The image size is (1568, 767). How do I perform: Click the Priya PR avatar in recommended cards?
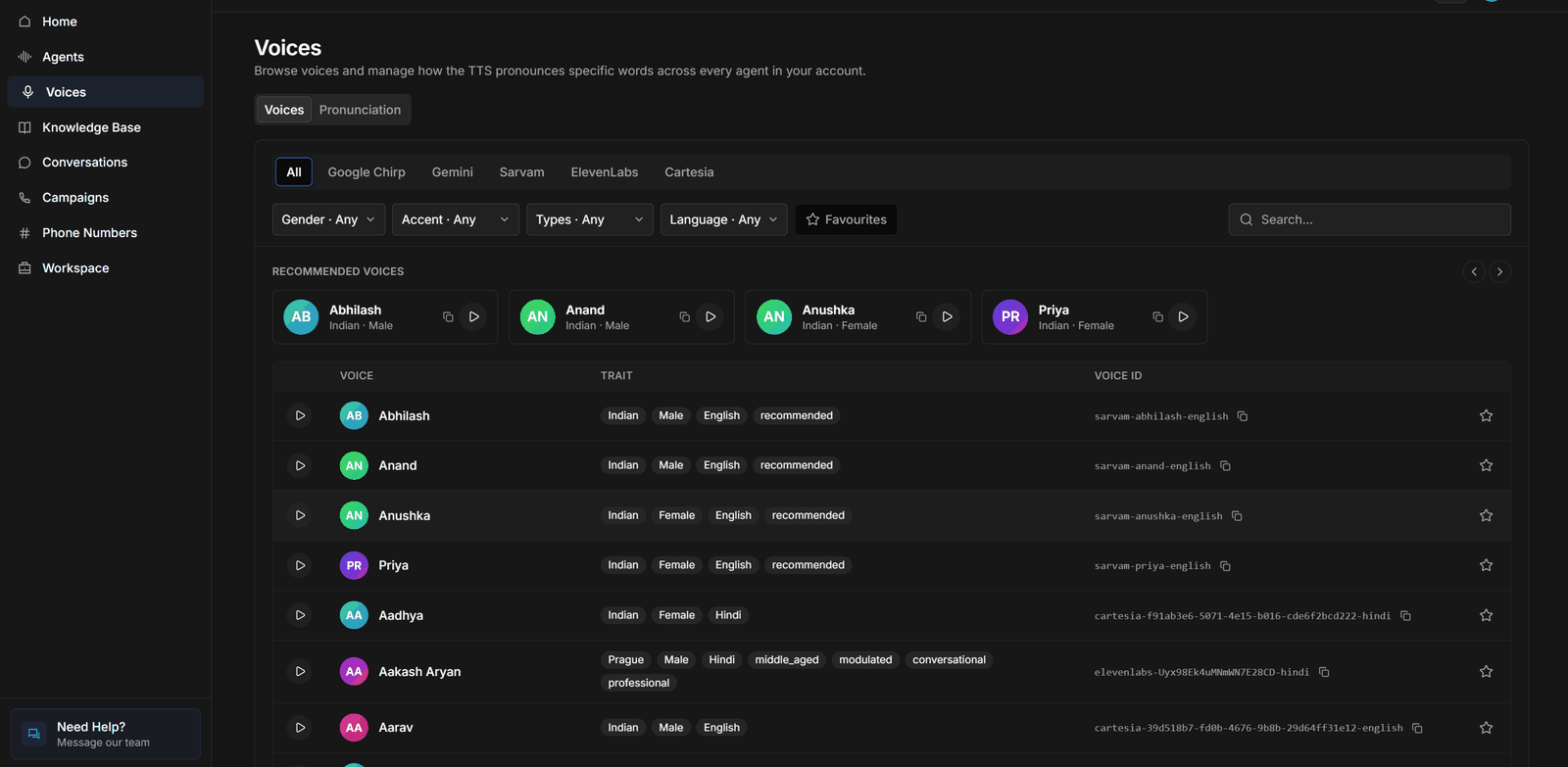1010,316
